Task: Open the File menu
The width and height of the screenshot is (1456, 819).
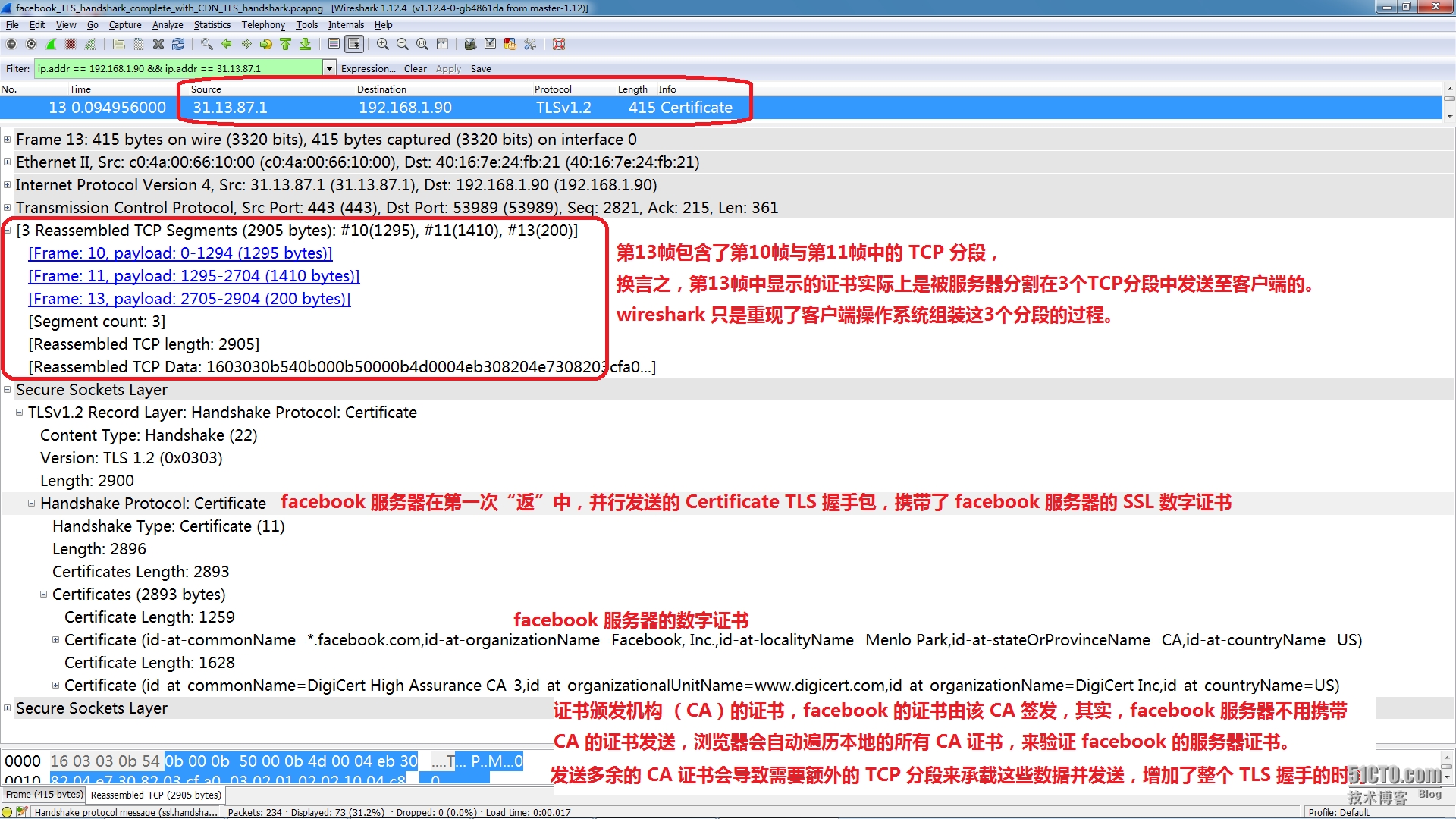Action: click(x=12, y=24)
